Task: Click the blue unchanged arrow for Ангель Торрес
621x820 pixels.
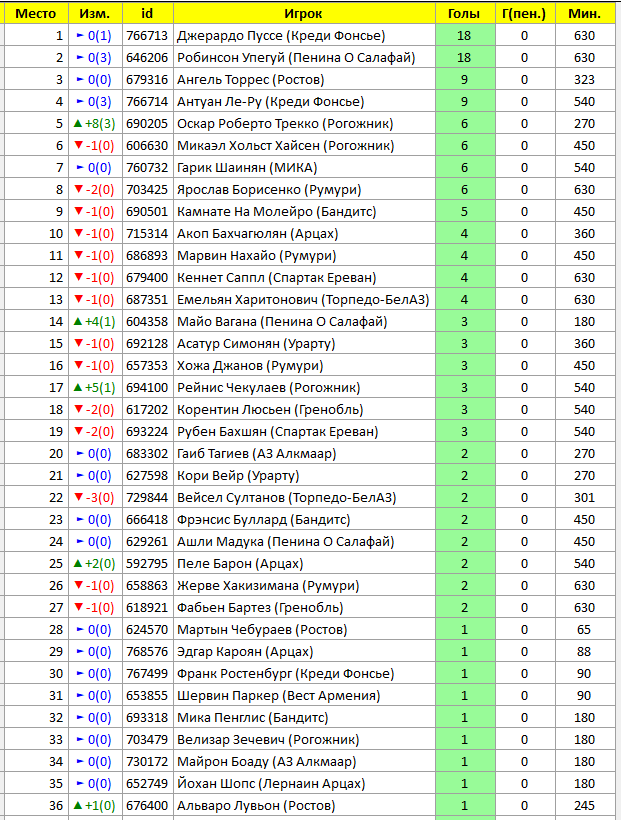Action: [x=80, y=79]
